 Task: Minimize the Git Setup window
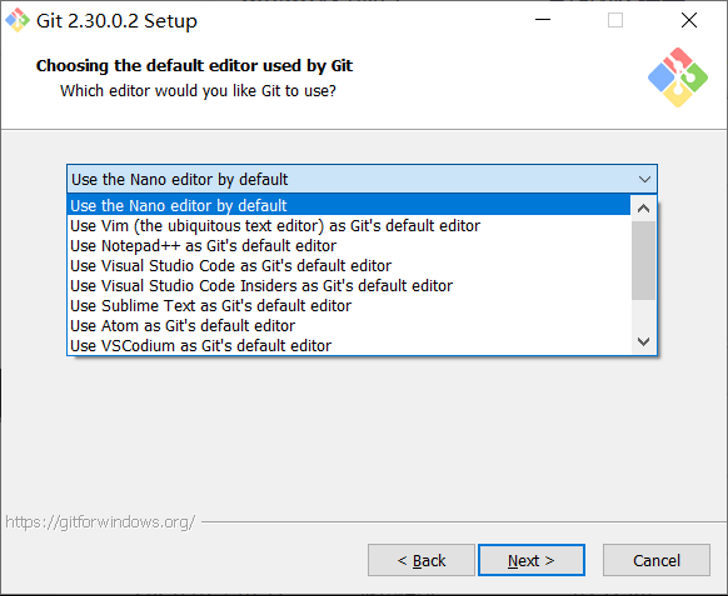[543, 20]
